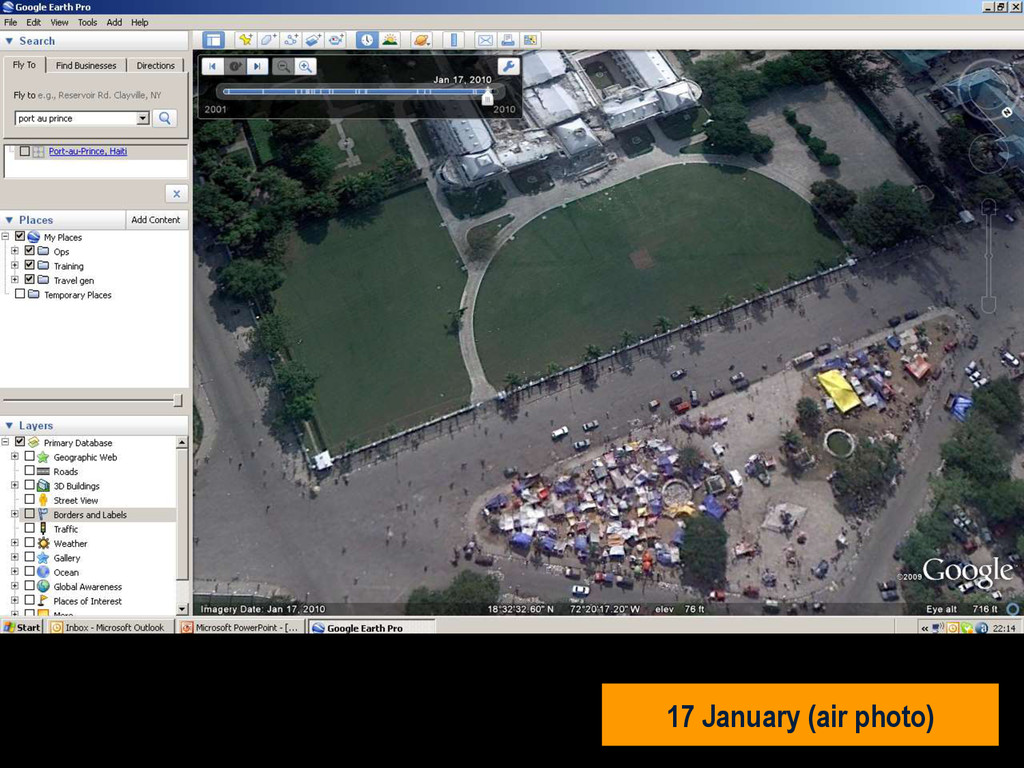This screenshot has height=768, width=1024.
Task: Record a tour using the camera icon
Action: (x=336, y=40)
